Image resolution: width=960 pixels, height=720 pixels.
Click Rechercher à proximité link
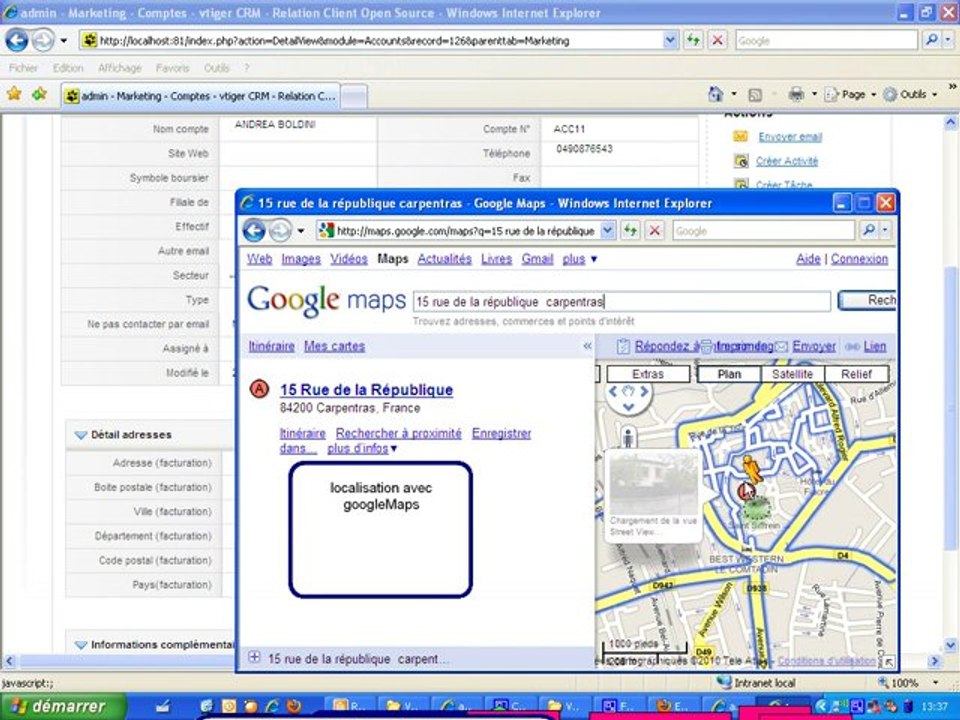[399, 433]
